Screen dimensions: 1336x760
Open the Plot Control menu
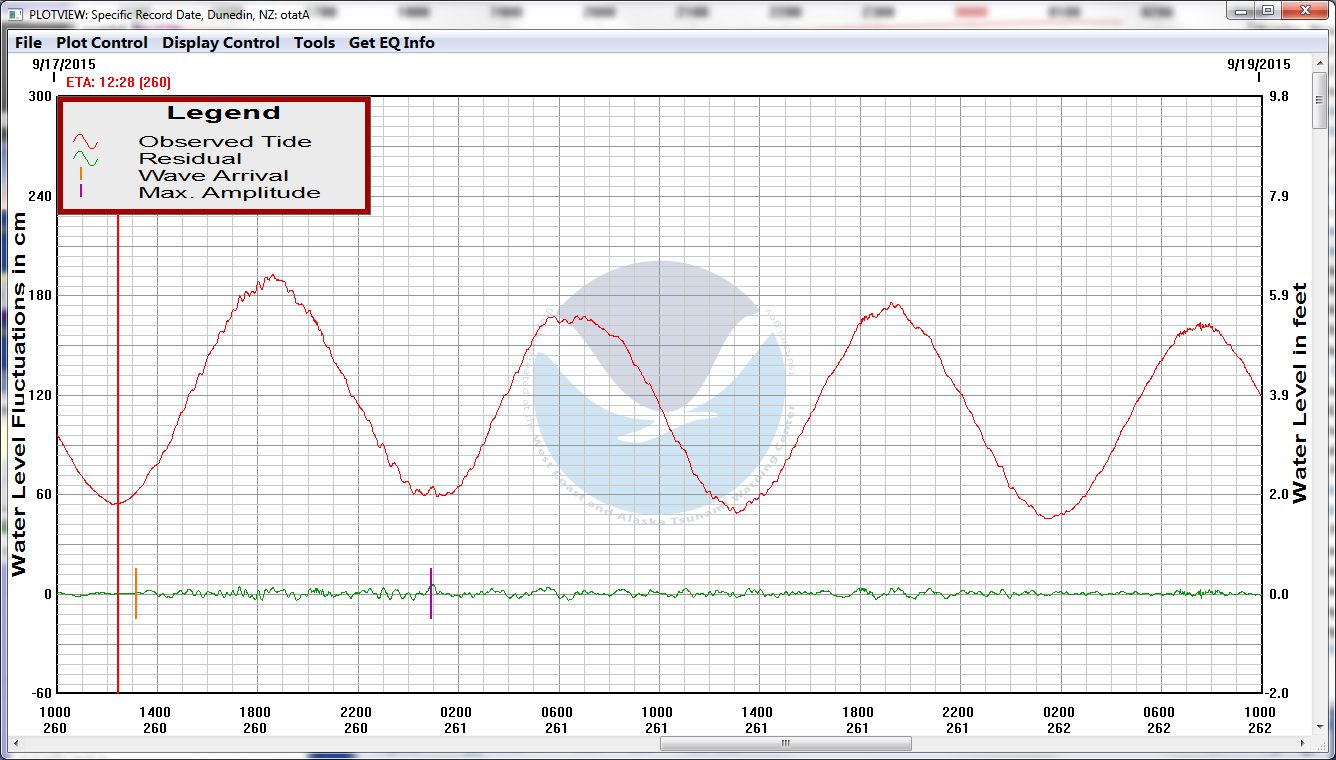pos(101,43)
